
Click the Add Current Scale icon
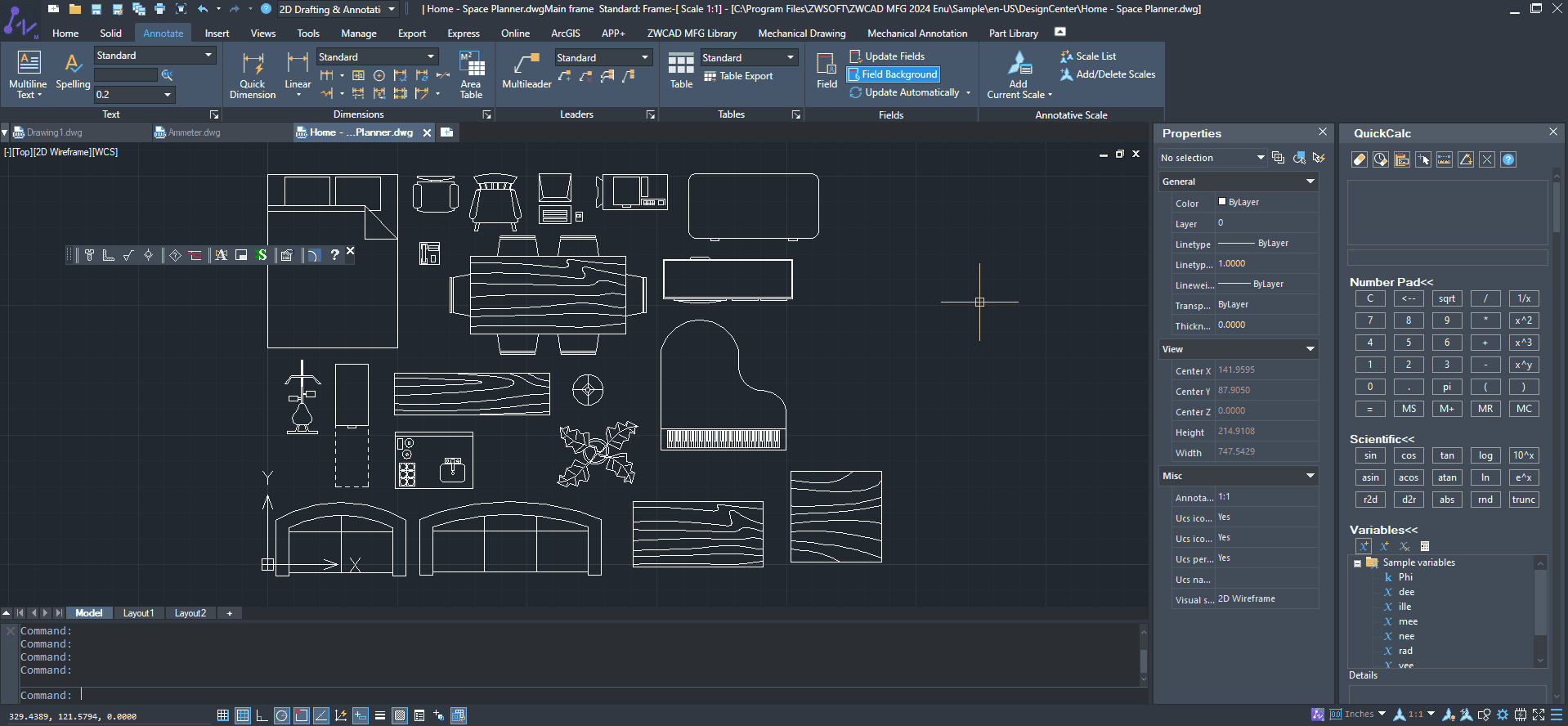1019,74
